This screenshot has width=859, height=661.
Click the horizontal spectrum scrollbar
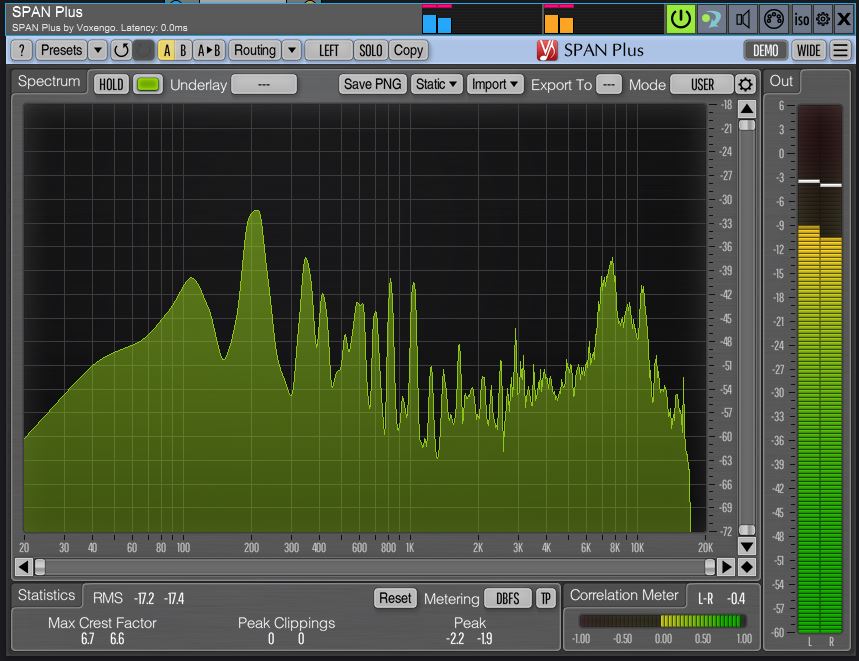pos(370,567)
